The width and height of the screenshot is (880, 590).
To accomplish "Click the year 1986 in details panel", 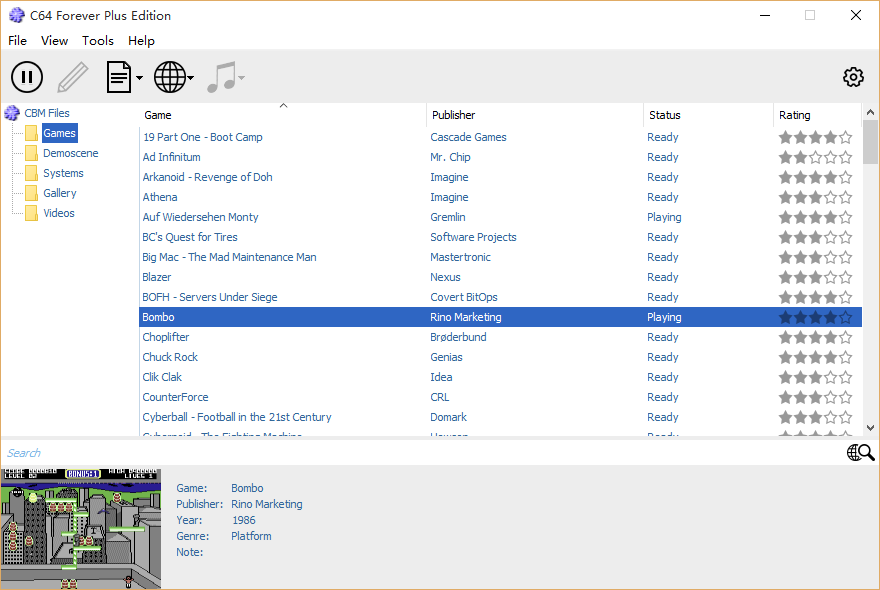I will [244, 520].
